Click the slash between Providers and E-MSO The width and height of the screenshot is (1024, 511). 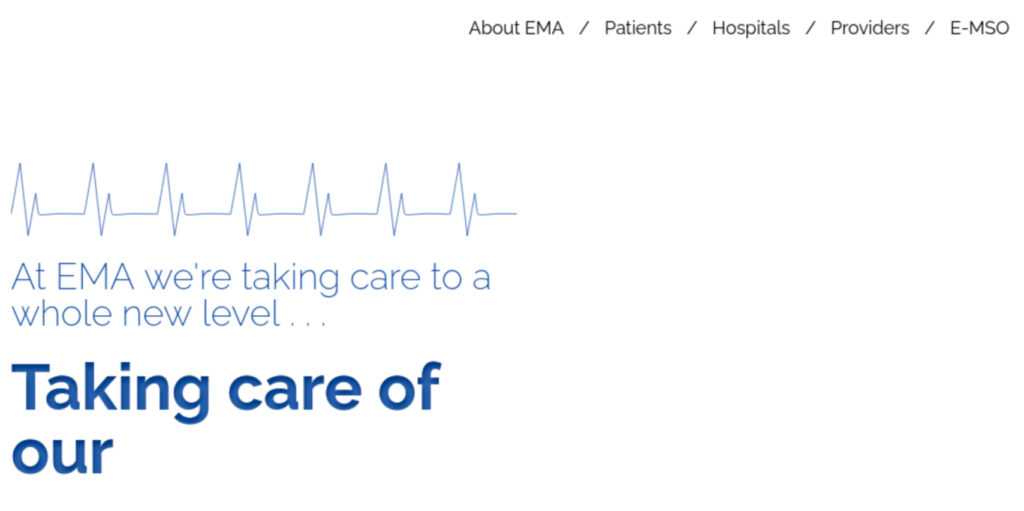point(930,28)
